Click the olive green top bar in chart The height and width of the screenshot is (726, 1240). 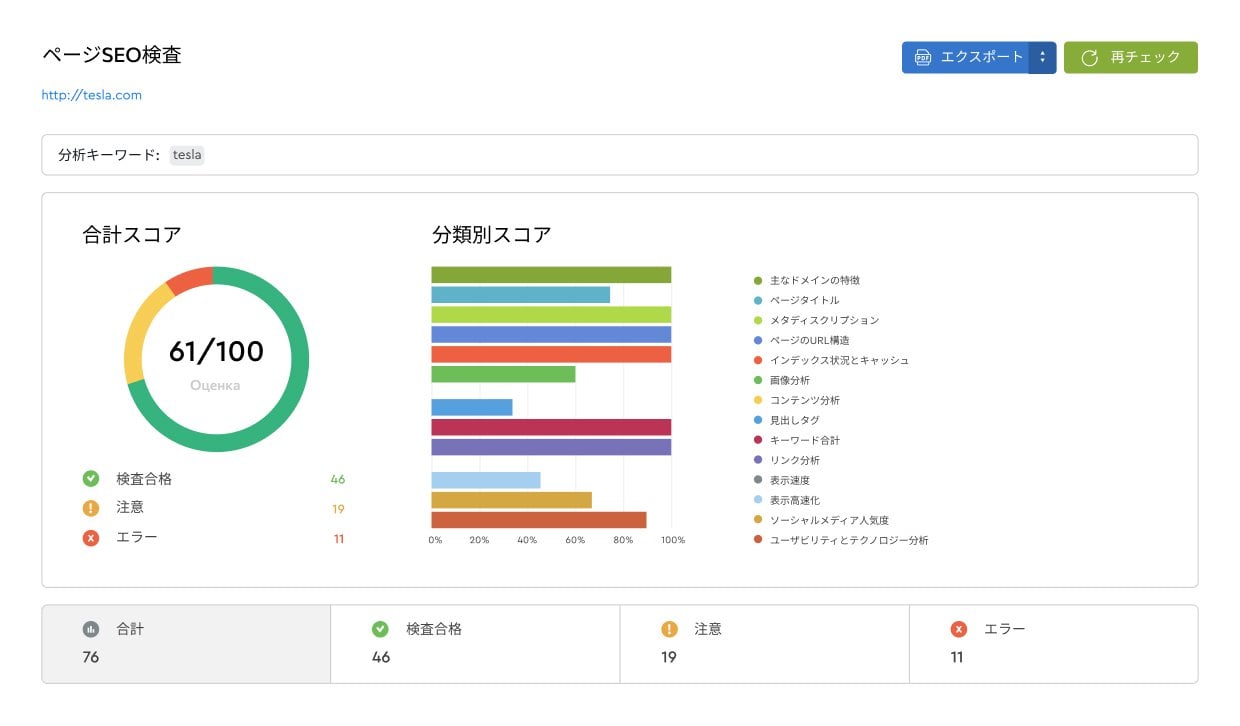pyautogui.click(x=551, y=275)
